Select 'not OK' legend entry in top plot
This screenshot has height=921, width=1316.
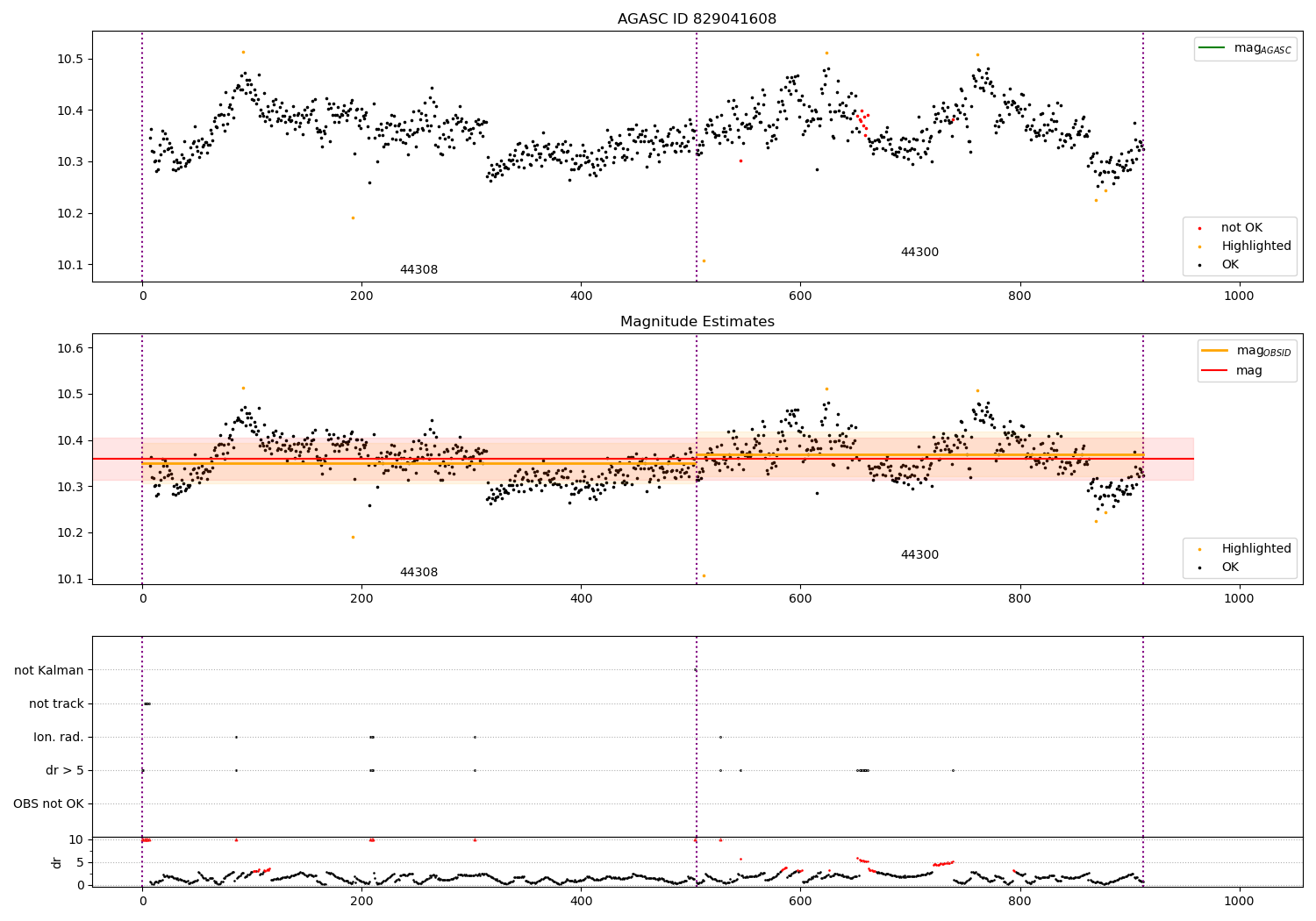tap(1241, 228)
